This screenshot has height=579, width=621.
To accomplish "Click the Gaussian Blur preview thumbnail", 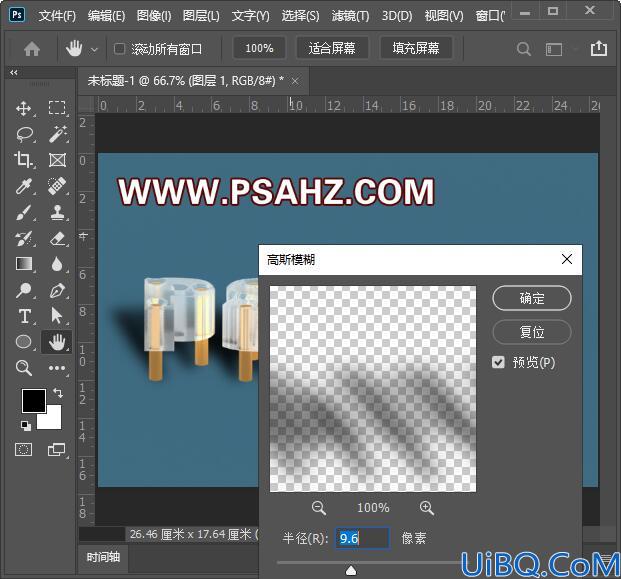I will tap(373, 389).
